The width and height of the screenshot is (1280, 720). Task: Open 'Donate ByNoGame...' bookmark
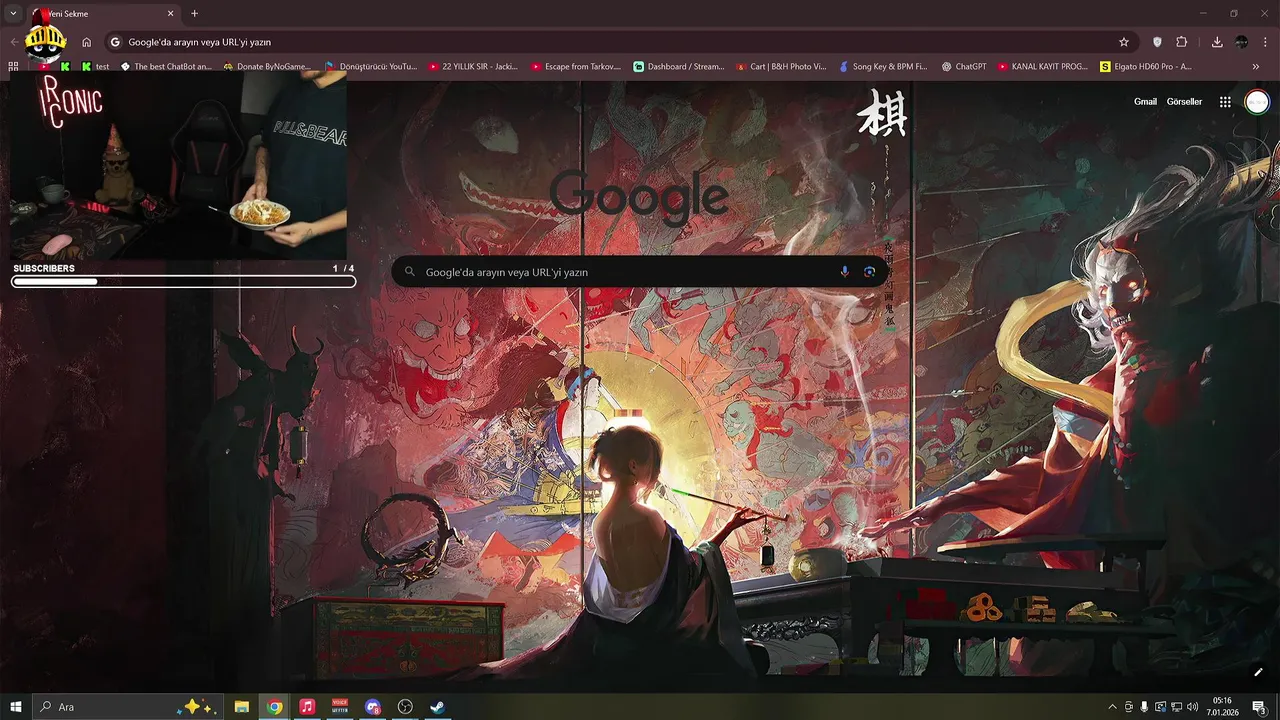267,66
